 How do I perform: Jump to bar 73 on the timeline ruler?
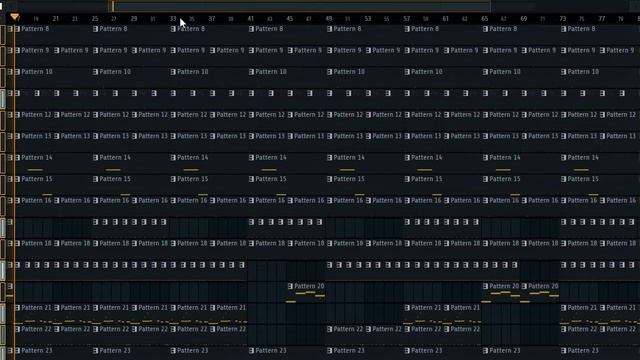[563, 19]
